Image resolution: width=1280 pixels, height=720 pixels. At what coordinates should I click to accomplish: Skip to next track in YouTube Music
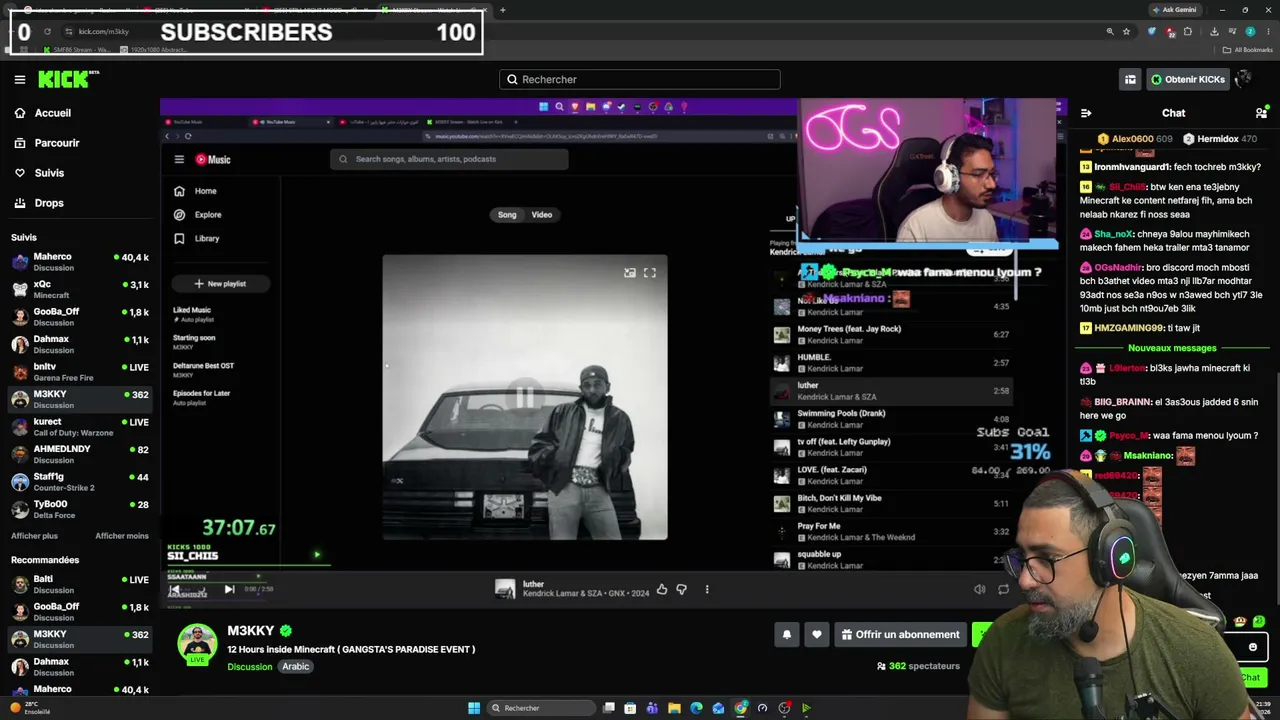(x=229, y=590)
